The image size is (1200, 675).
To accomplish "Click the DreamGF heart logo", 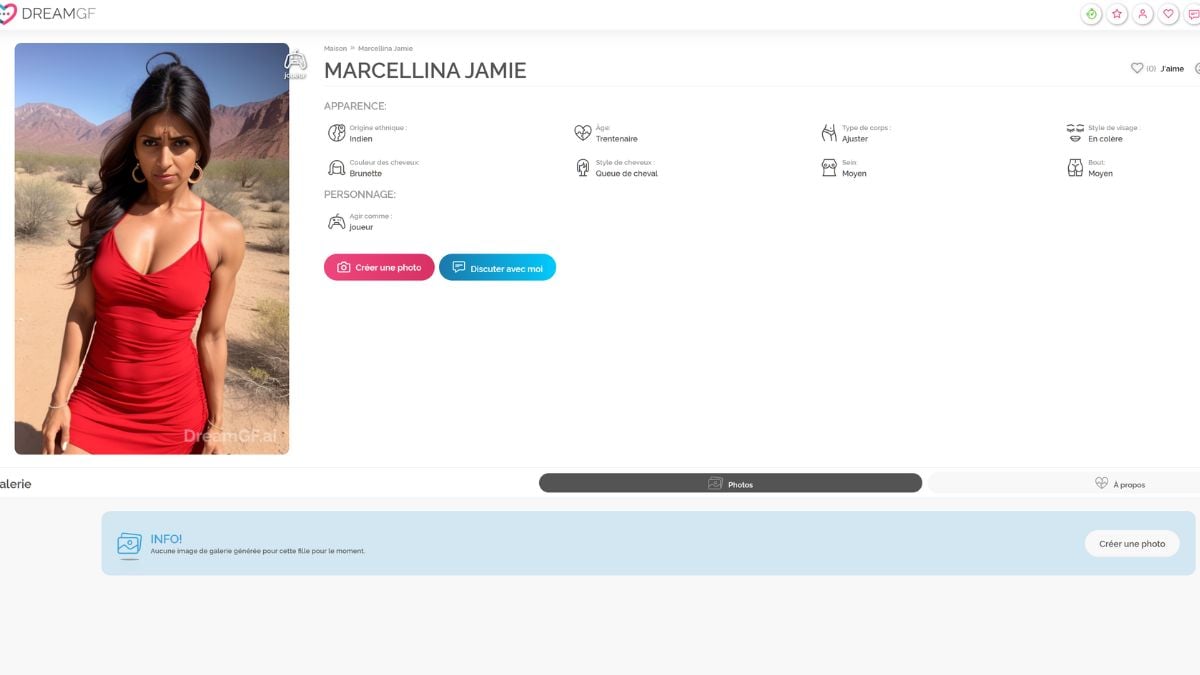I will 7,14.
